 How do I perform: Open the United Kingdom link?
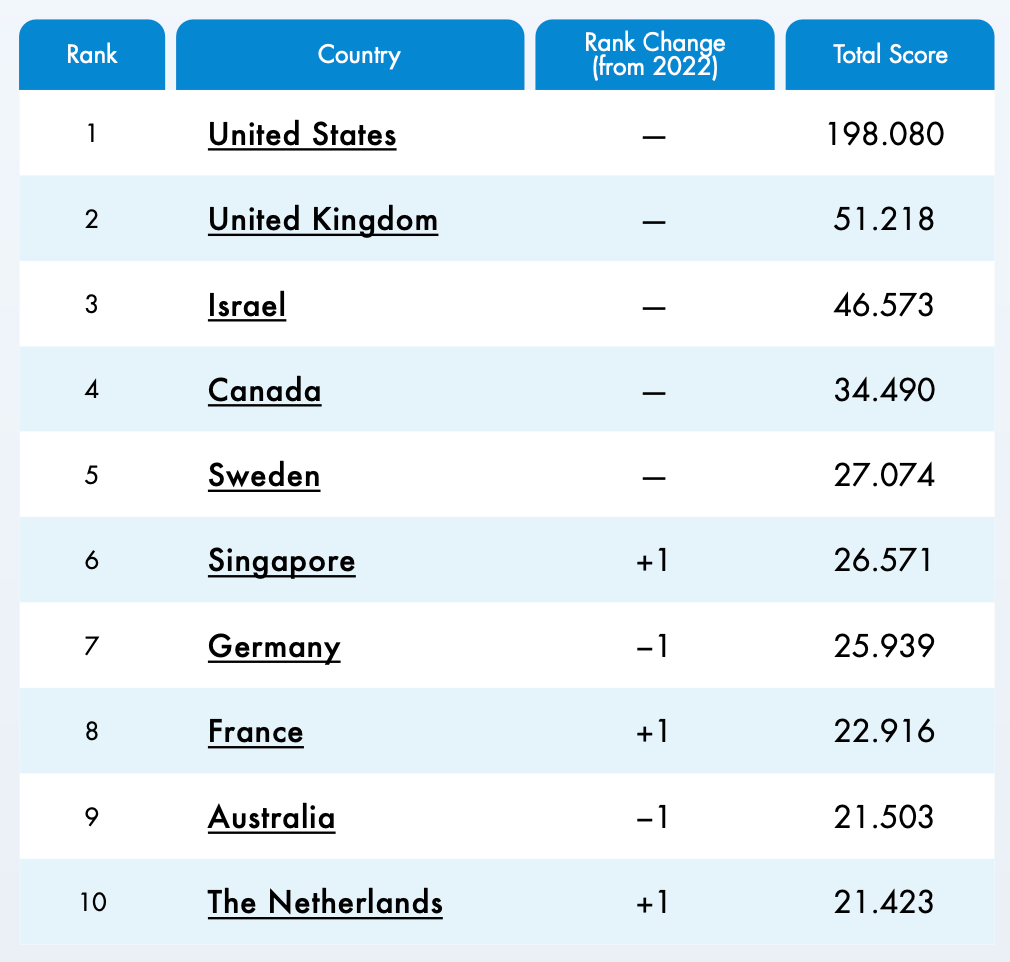[x=323, y=219]
